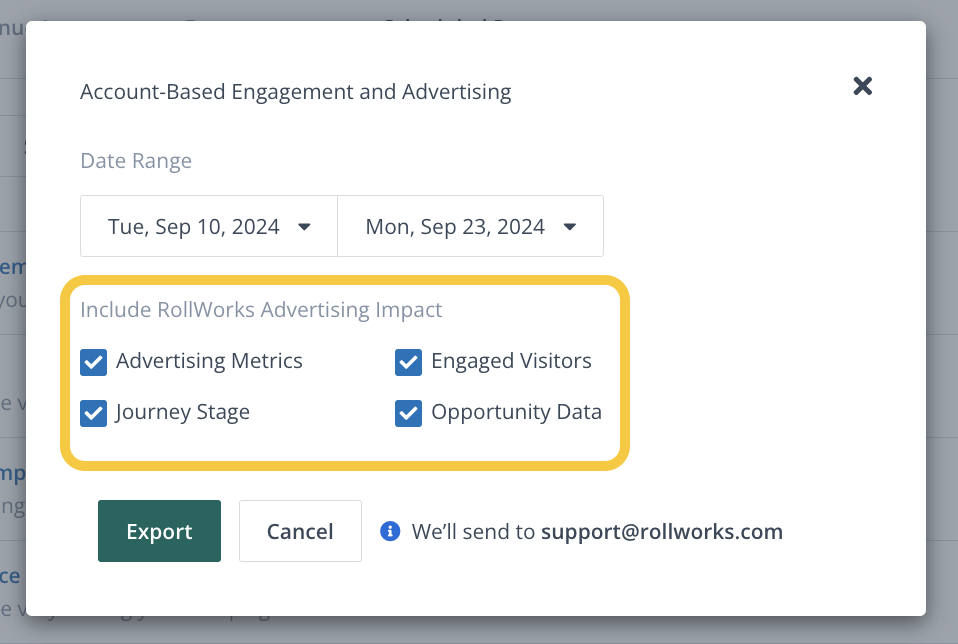Click the Export button
Image resolution: width=958 pixels, height=644 pixels.
(159, 531)
